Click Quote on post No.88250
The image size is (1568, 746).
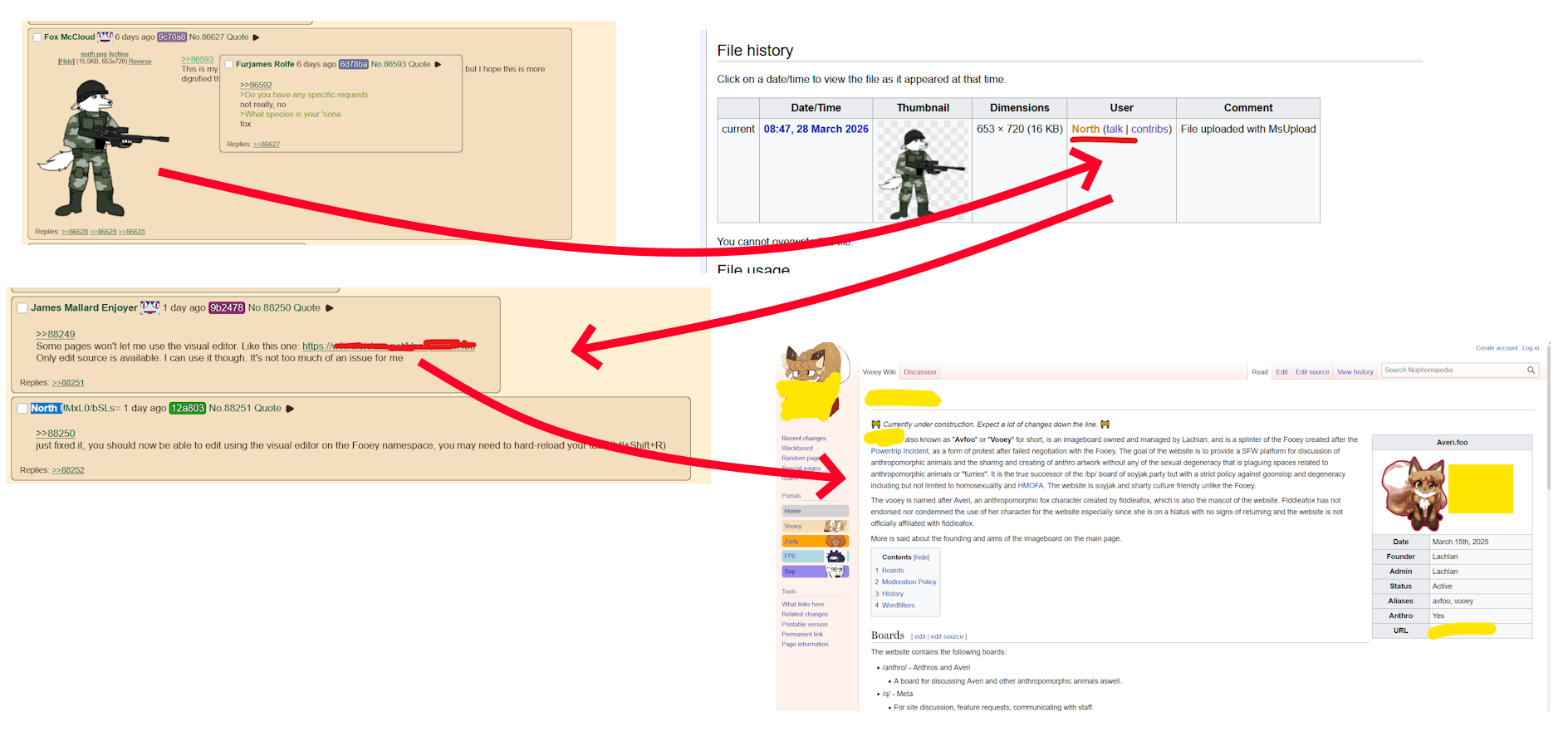306,308
